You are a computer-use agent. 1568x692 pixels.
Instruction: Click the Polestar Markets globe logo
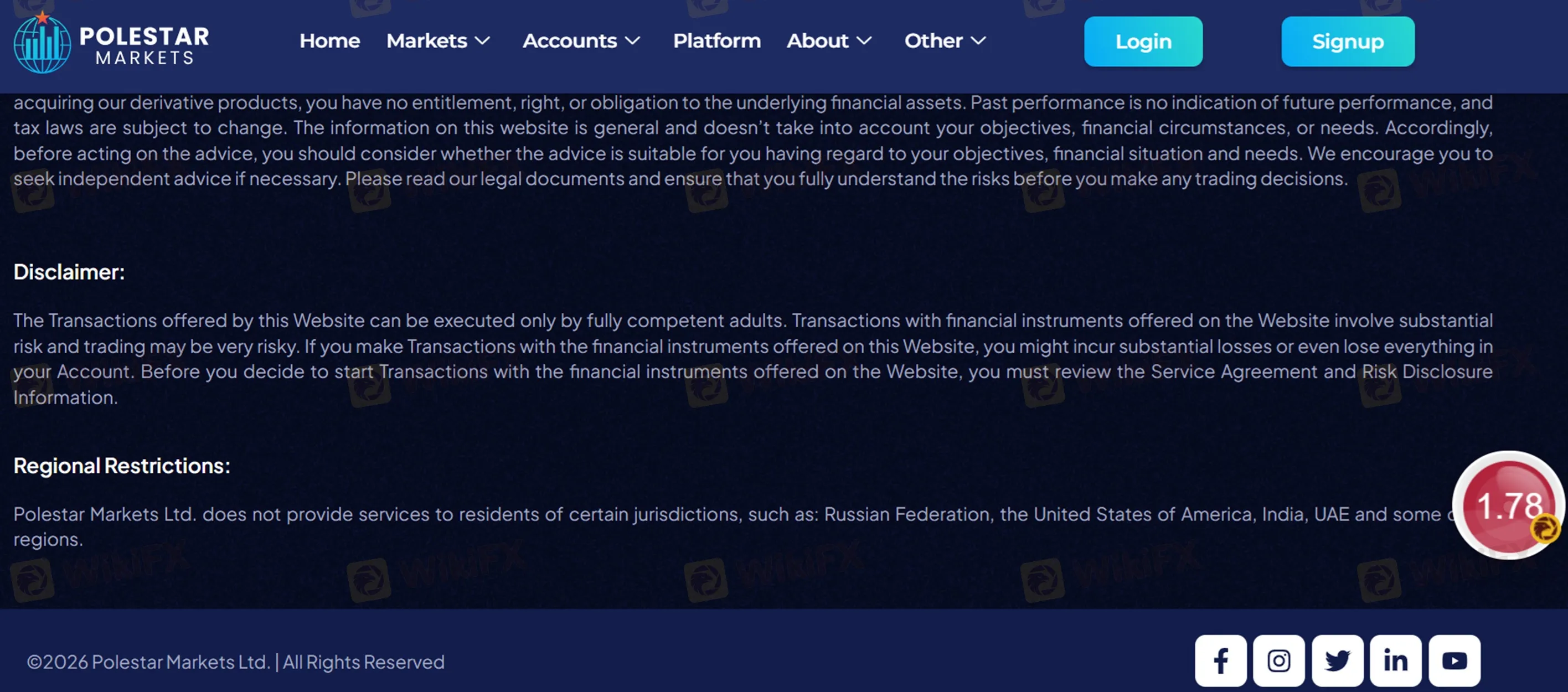pyautogui.click(x=42, y=43)
